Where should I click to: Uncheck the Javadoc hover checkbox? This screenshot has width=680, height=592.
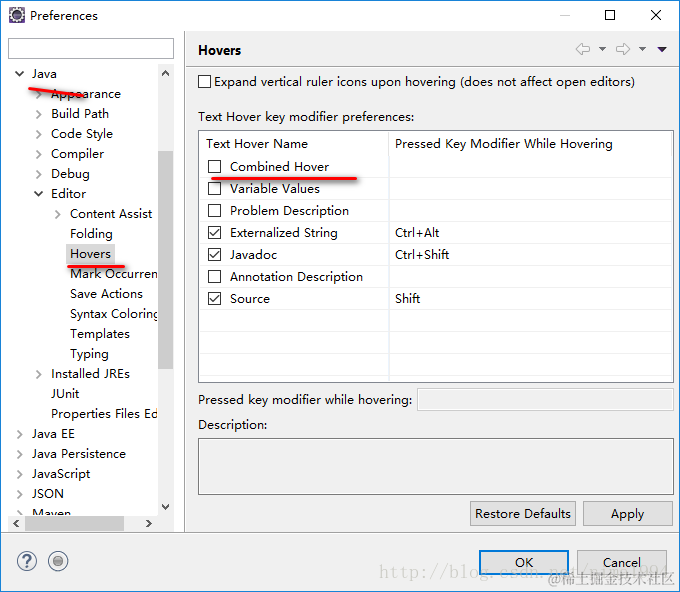point(214,255)
